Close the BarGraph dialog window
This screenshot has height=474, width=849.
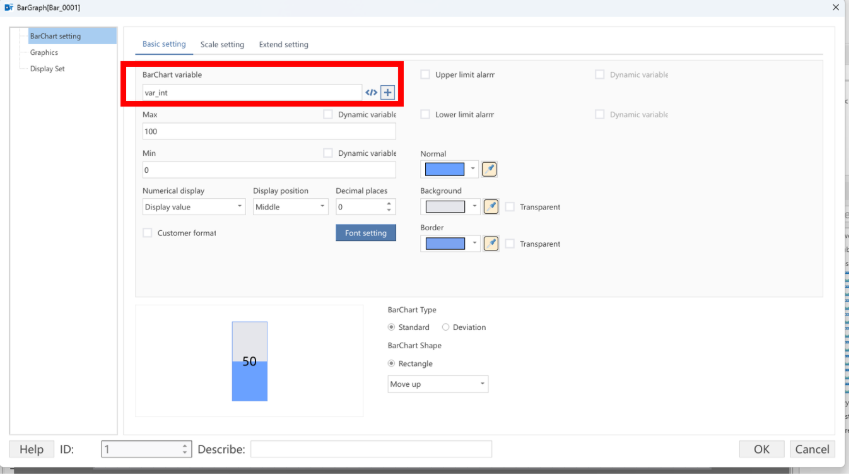click(836, 7)
